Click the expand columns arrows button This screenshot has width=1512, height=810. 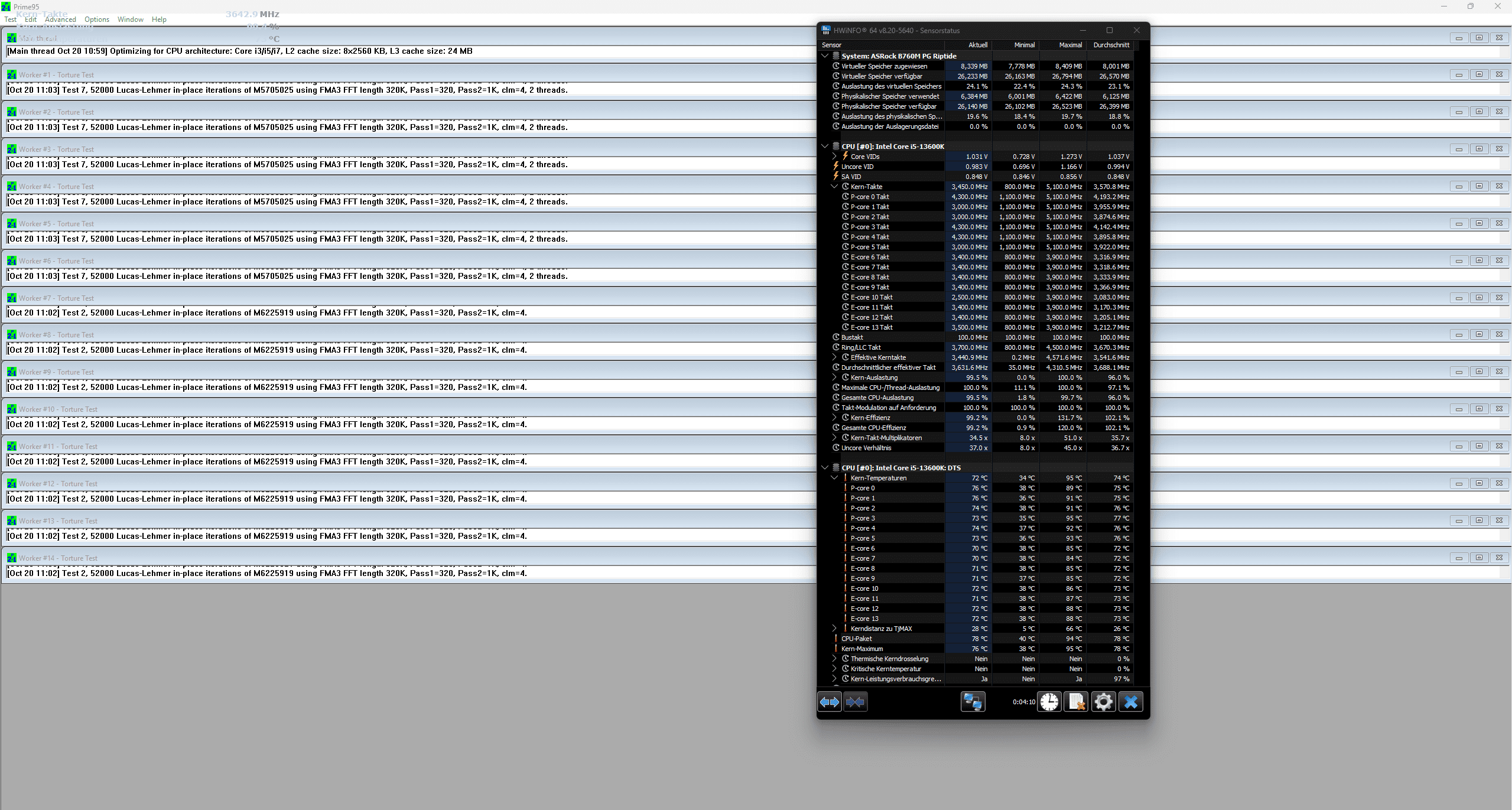pos(830,702)
